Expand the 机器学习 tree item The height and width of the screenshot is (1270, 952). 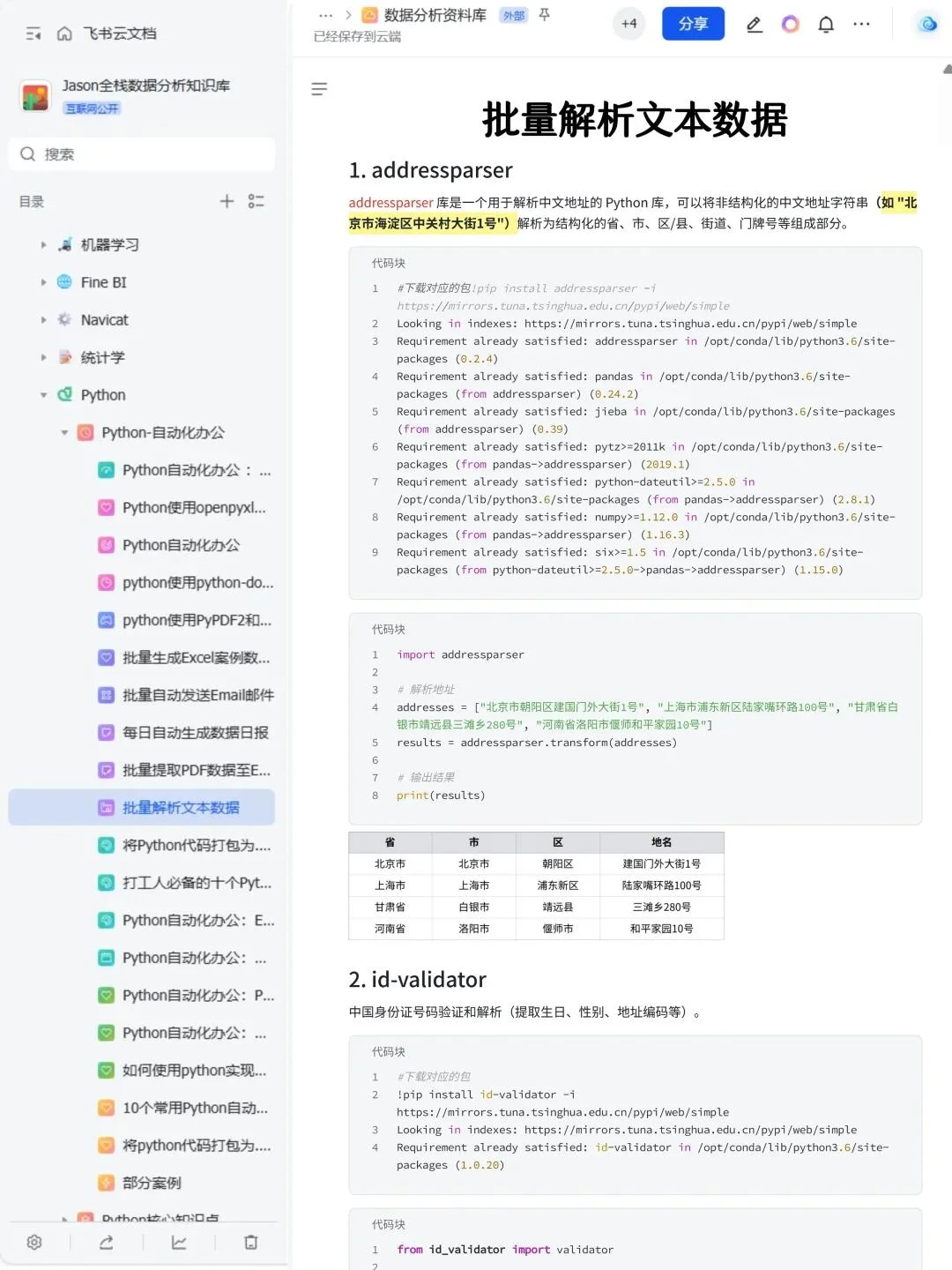coord(43,244)
